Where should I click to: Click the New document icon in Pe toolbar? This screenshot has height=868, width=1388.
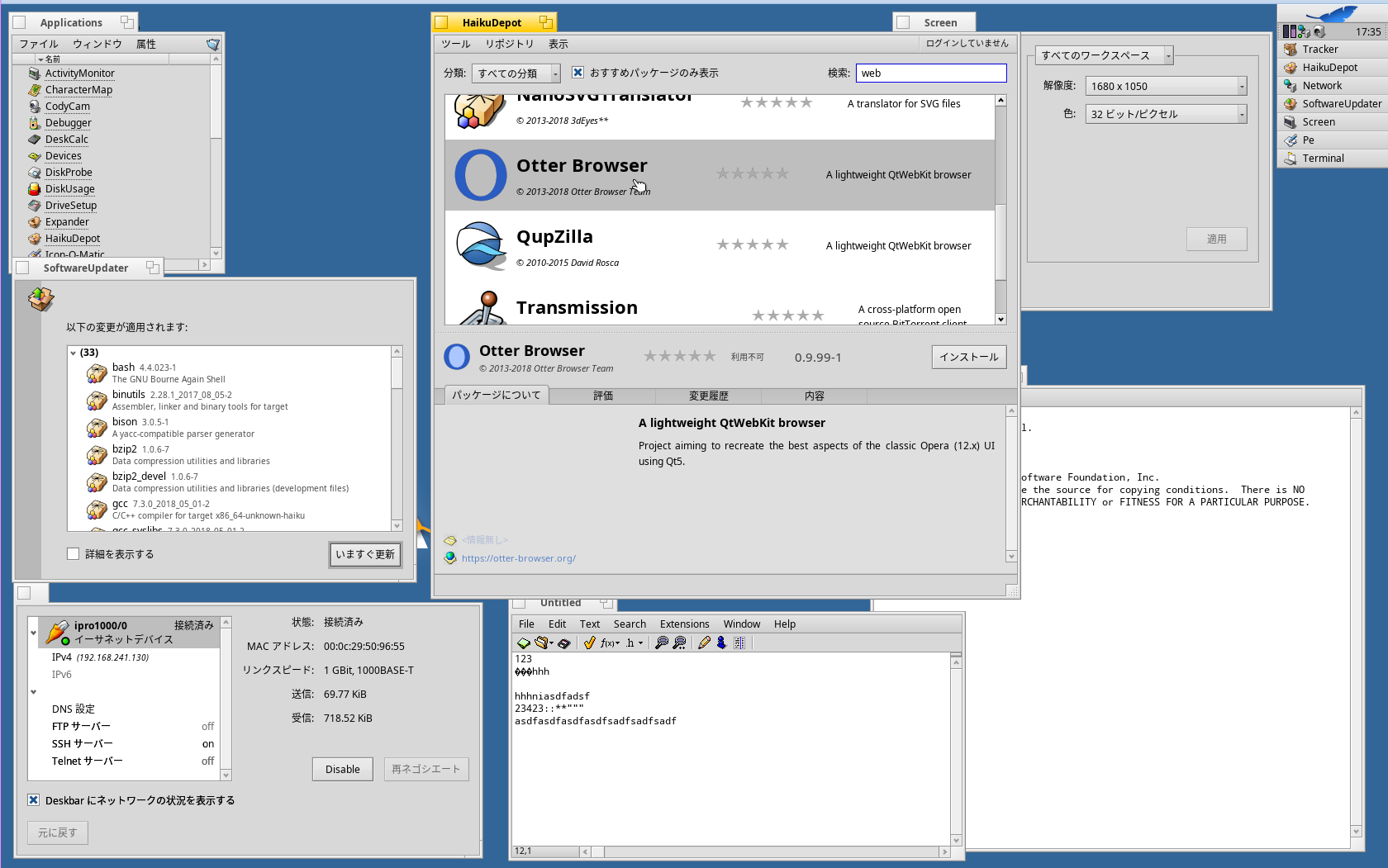tap(523, 643)
